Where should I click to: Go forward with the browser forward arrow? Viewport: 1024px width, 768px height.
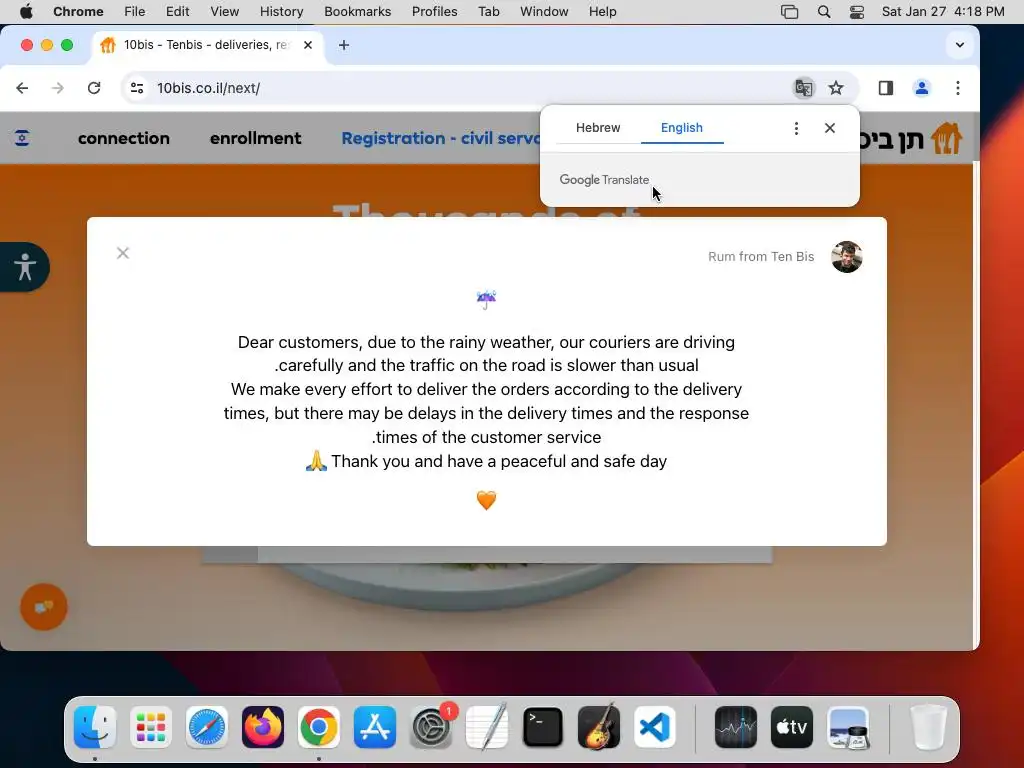click(x=58, y=88)
